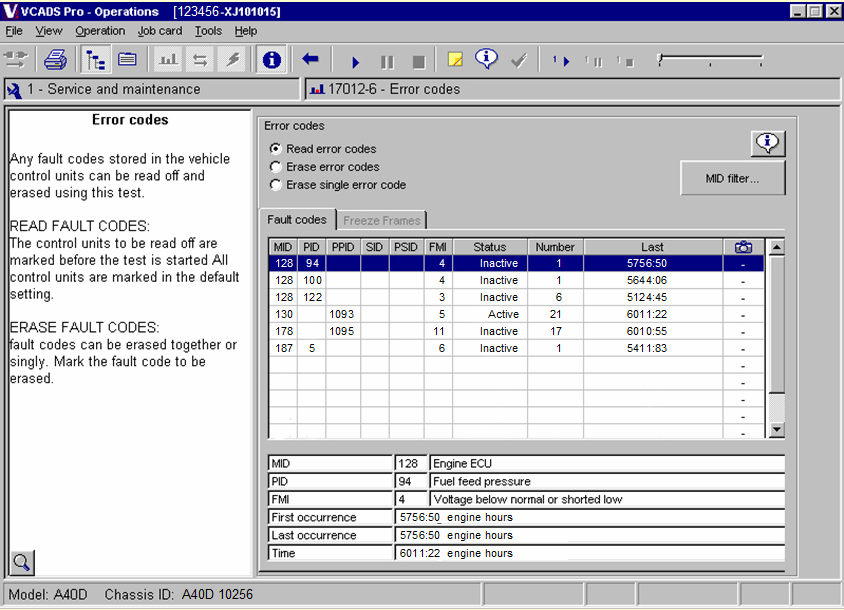Click the PPID column header
This screenshot has width=844, height=610.
(342, 247)
